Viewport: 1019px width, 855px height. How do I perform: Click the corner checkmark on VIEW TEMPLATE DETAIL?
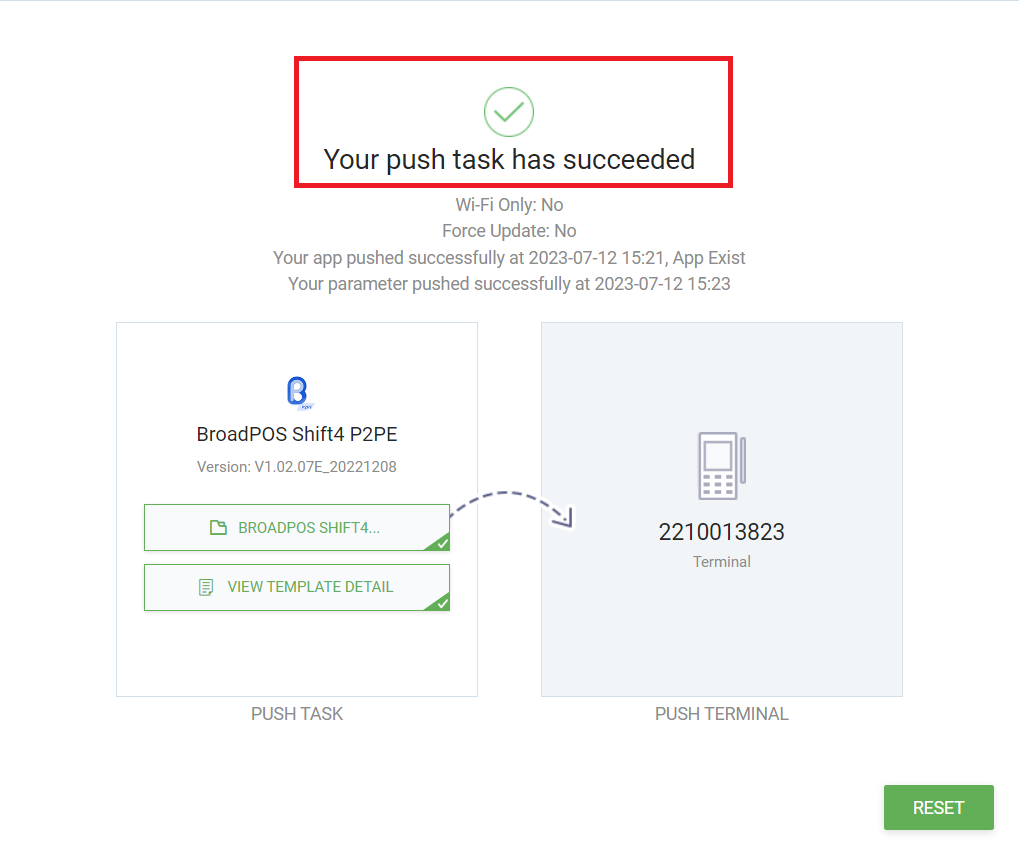(441, 603)
